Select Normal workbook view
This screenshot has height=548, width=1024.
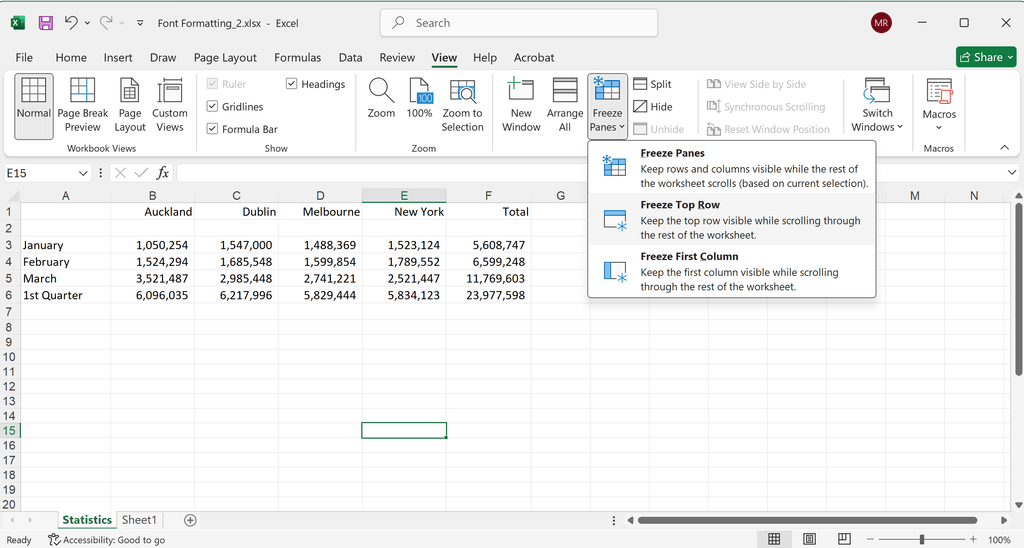pos(34,106)
